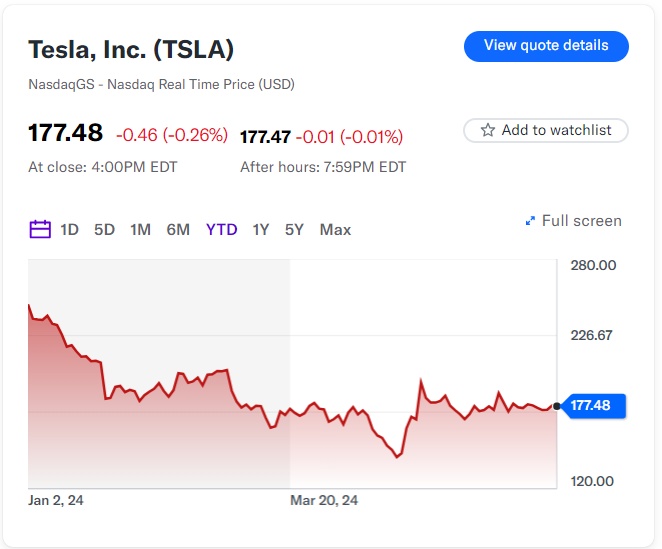Image resolution: width=662 pixels, height=549 pixels.
Task: Select the 1D chart range
Action: (69, 230)
